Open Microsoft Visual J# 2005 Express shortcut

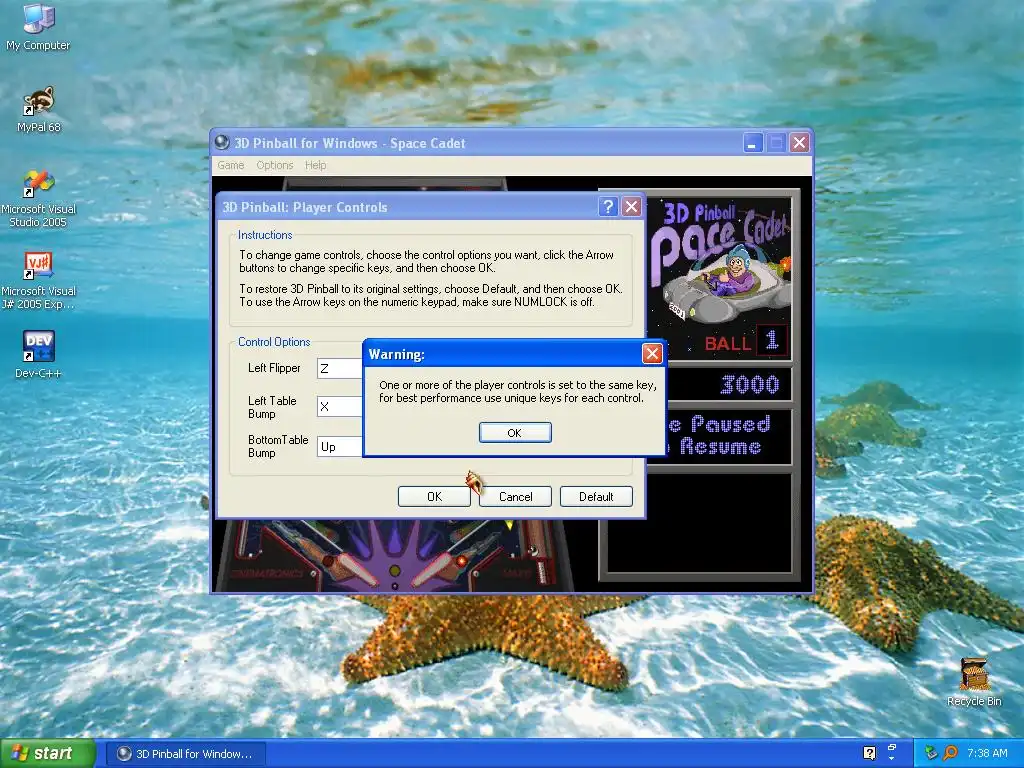(x=39, y=280)
